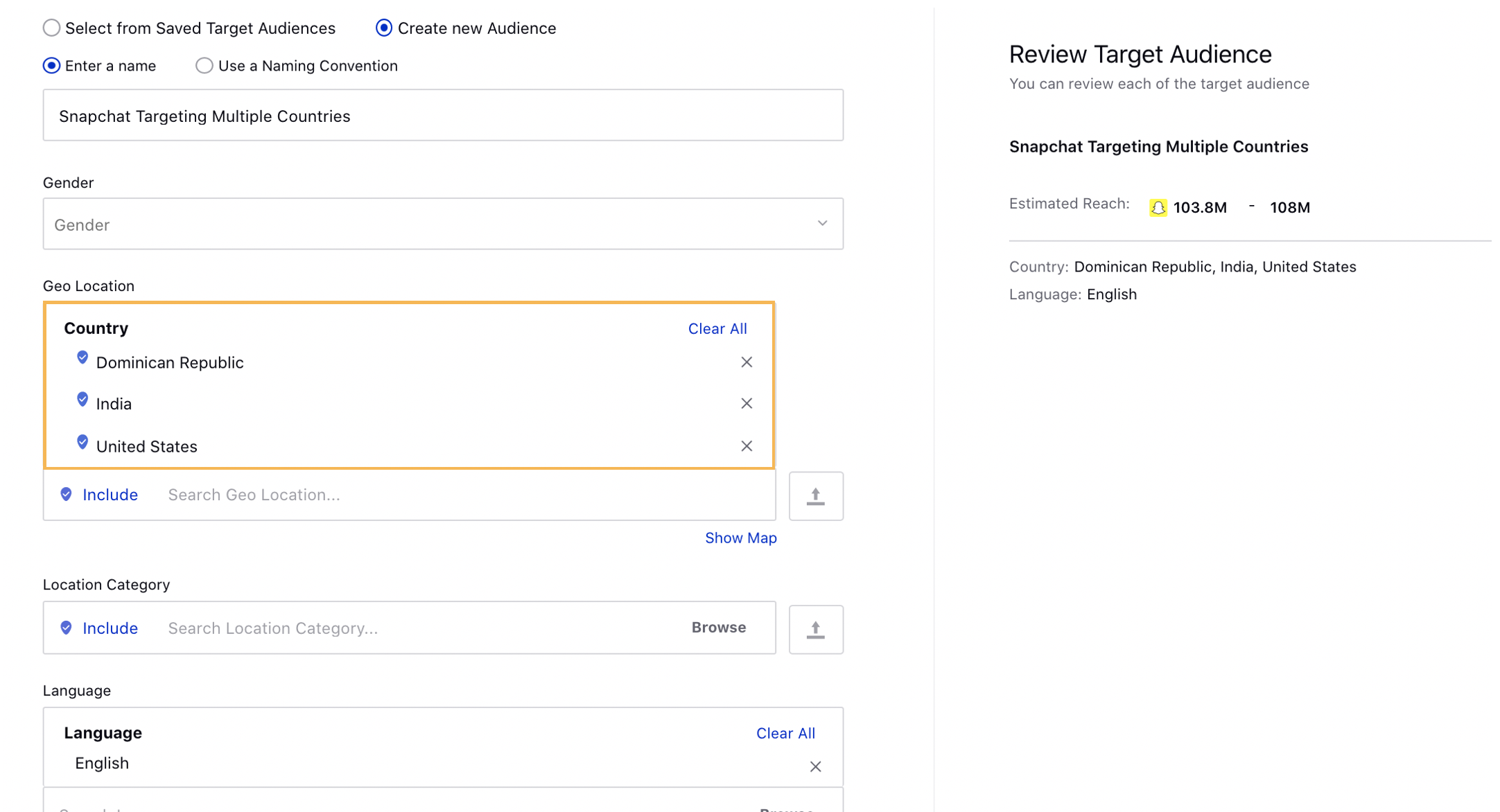Image resolution: width=1500 pixels, height=812 pixels.
Task: Open the Show Map link
Action: click(x=740, y=538)
